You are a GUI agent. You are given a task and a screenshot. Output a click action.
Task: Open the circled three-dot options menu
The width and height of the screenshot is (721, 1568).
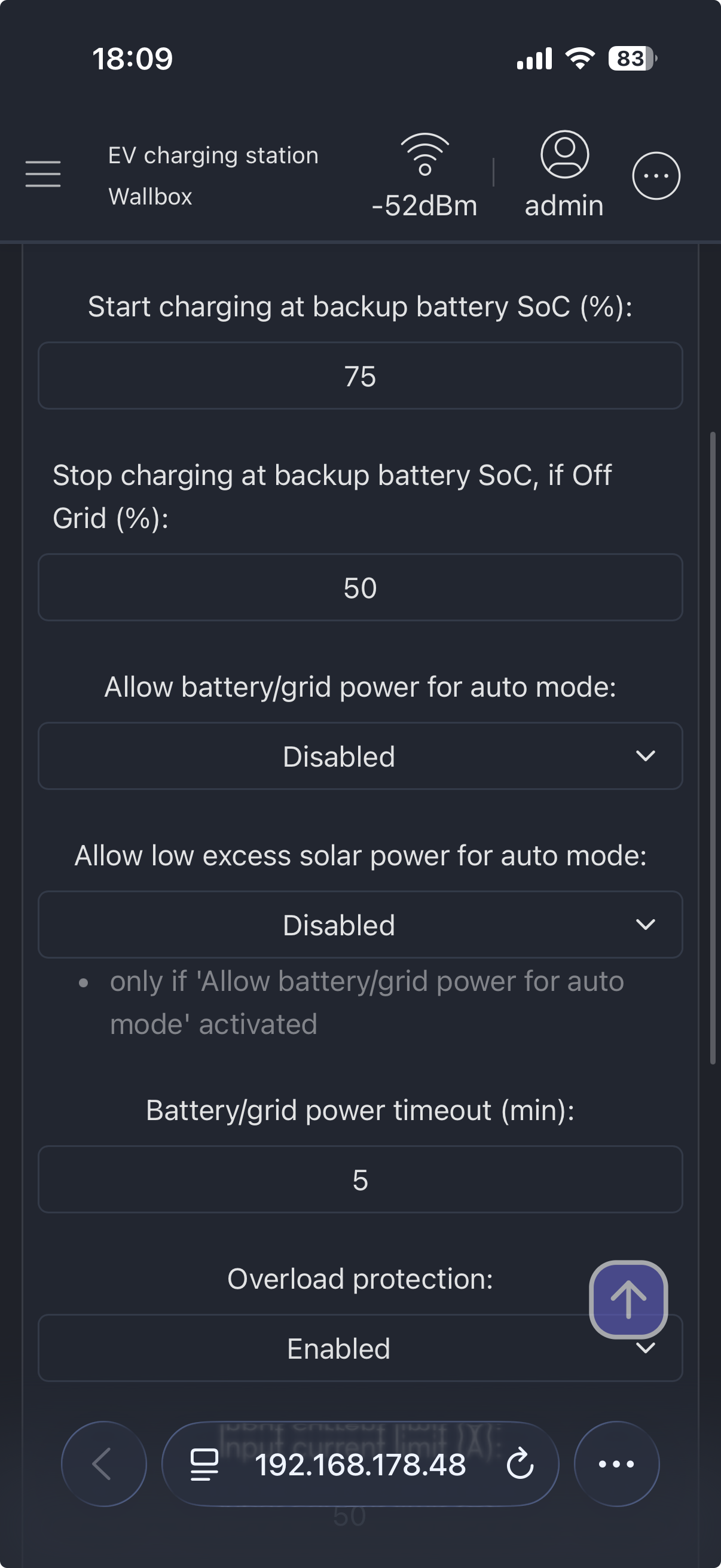coord(656,176)
